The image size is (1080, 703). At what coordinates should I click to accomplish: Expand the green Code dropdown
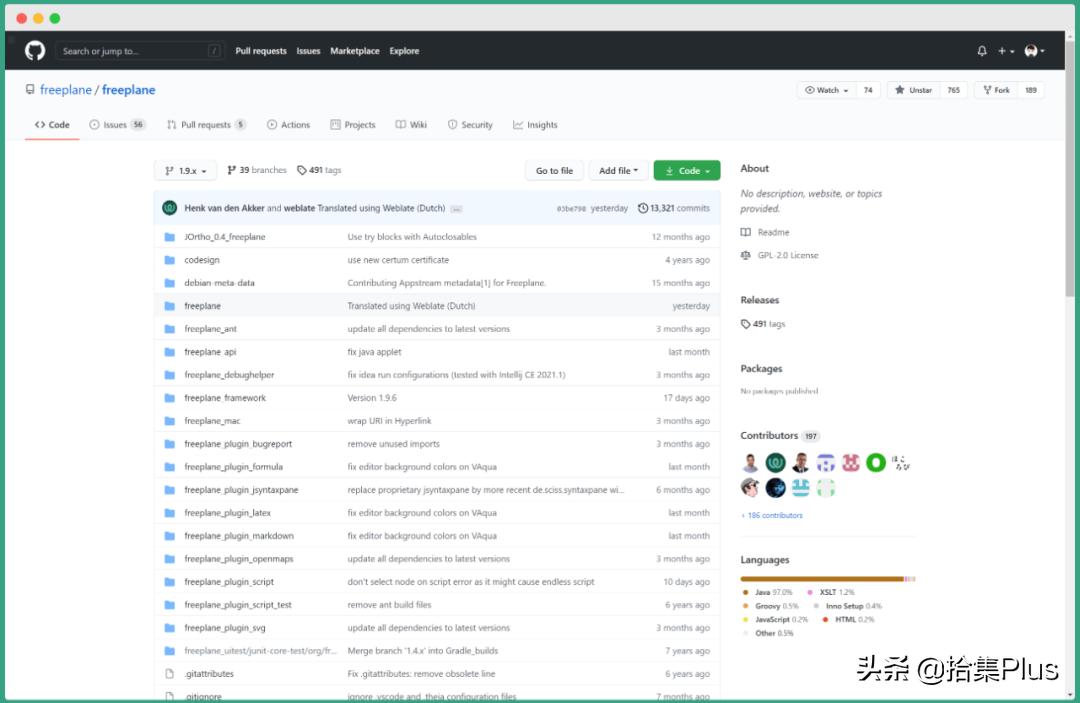click(x=687, y=171)
